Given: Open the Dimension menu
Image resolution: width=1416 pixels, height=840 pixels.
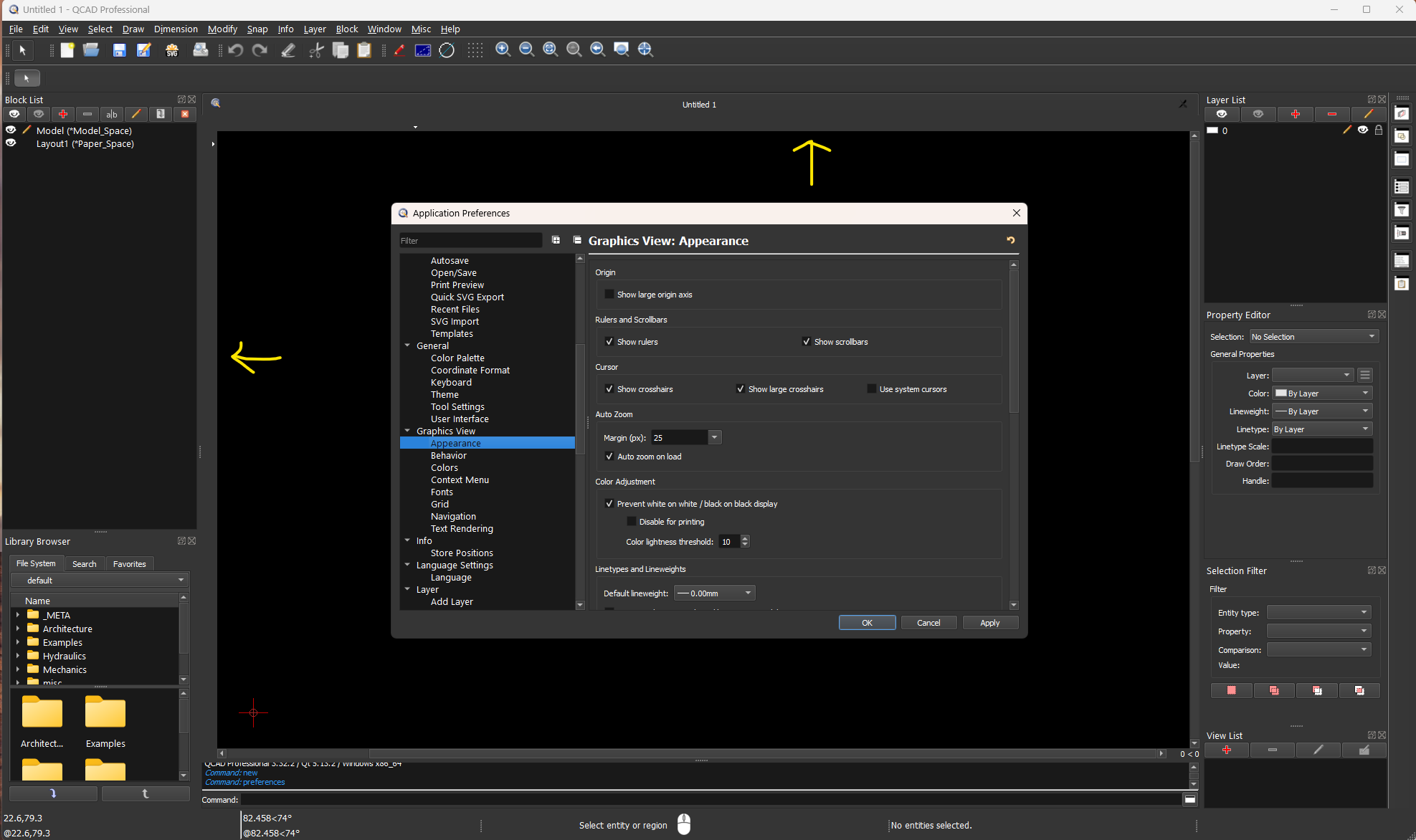Looking at the screenshot, I should pyautogui.click(x=176, y=29).
